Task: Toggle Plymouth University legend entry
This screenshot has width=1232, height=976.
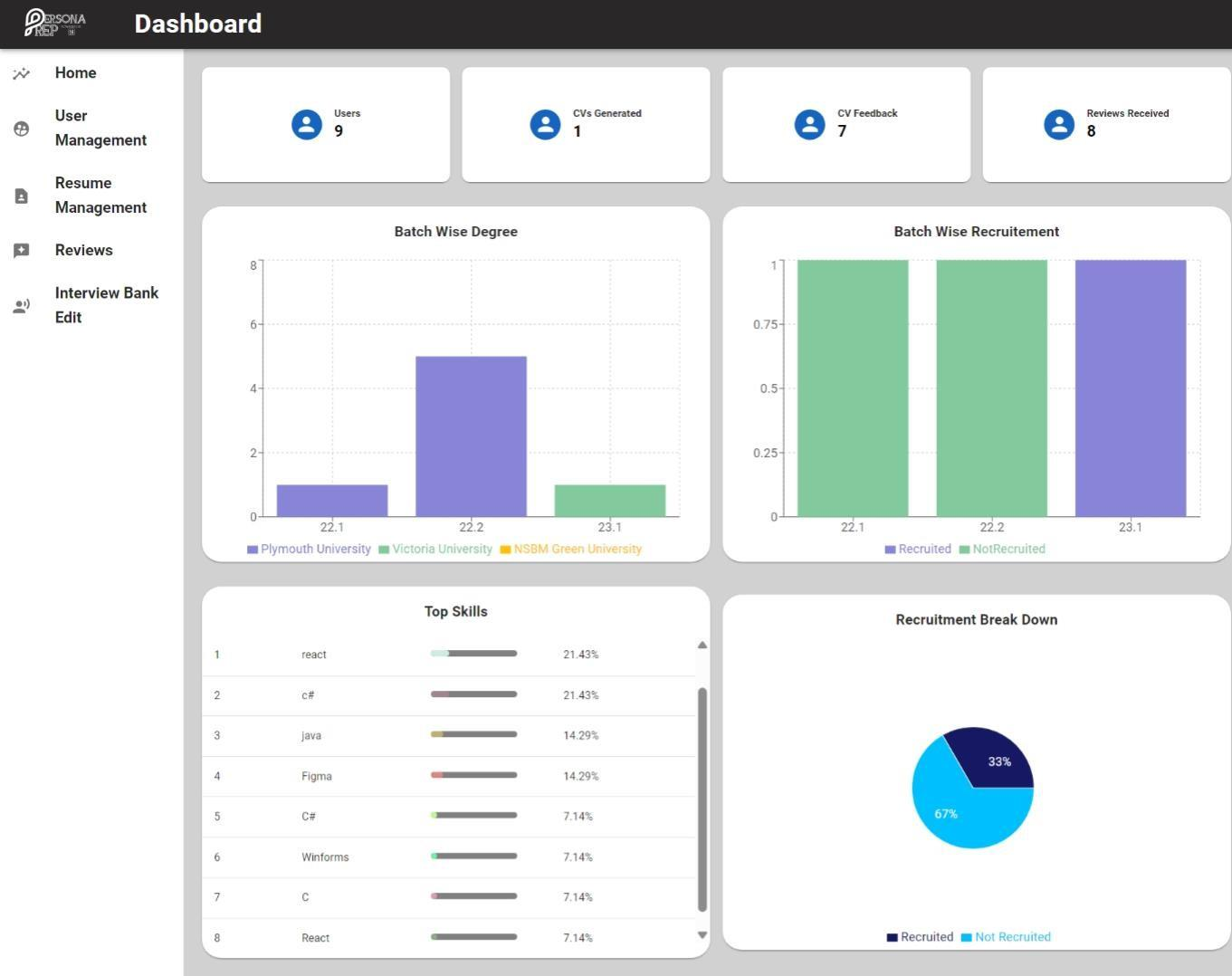Action: 309,549
